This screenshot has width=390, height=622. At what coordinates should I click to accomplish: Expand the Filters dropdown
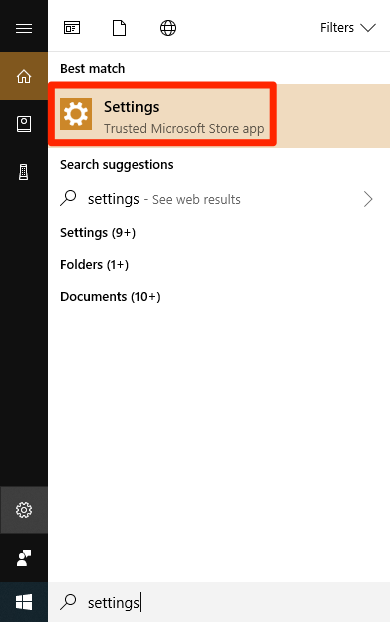[x=348, y=28]
